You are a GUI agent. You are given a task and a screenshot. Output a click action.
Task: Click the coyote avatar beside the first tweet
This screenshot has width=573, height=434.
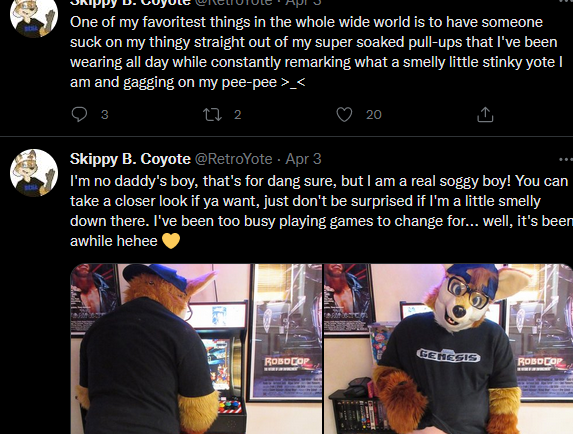coord(34,18)
